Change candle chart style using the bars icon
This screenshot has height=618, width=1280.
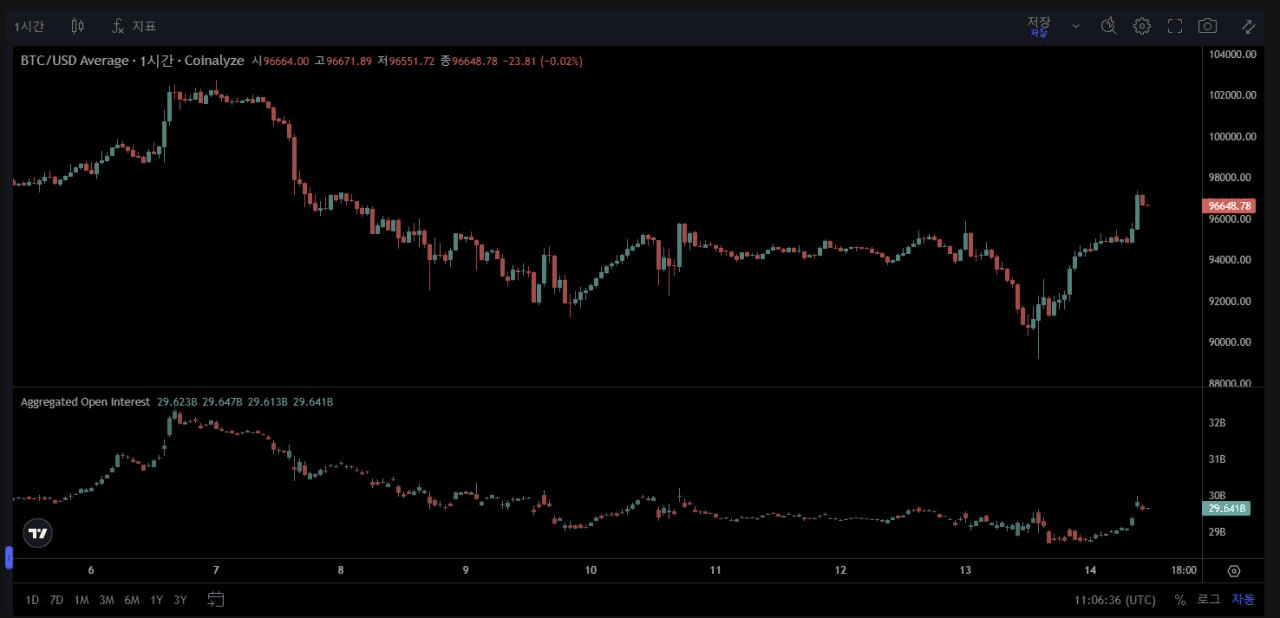point(77,26)
